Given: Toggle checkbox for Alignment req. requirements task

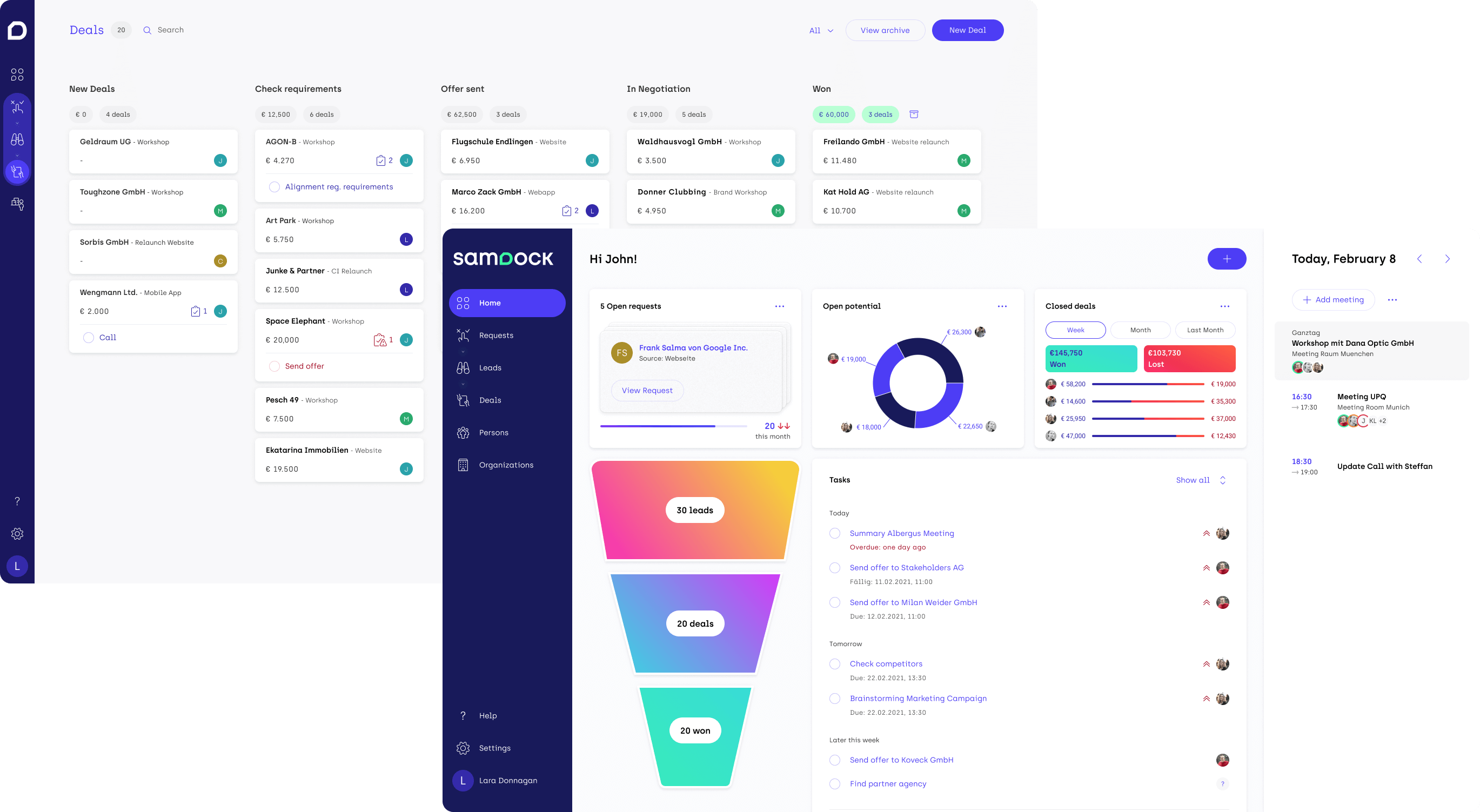Looking at the screenshot, I should (x=274, y=187).
